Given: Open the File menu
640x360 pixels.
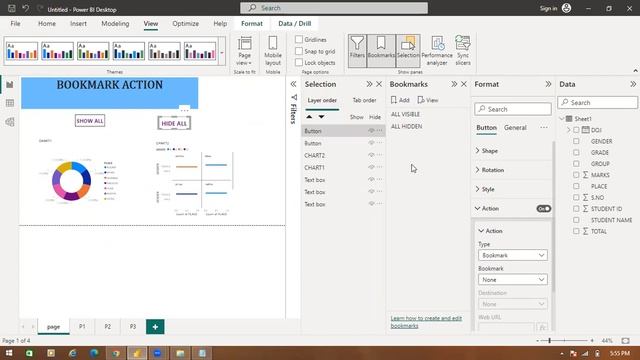Looking at the screenshot, I should [16, 24].
